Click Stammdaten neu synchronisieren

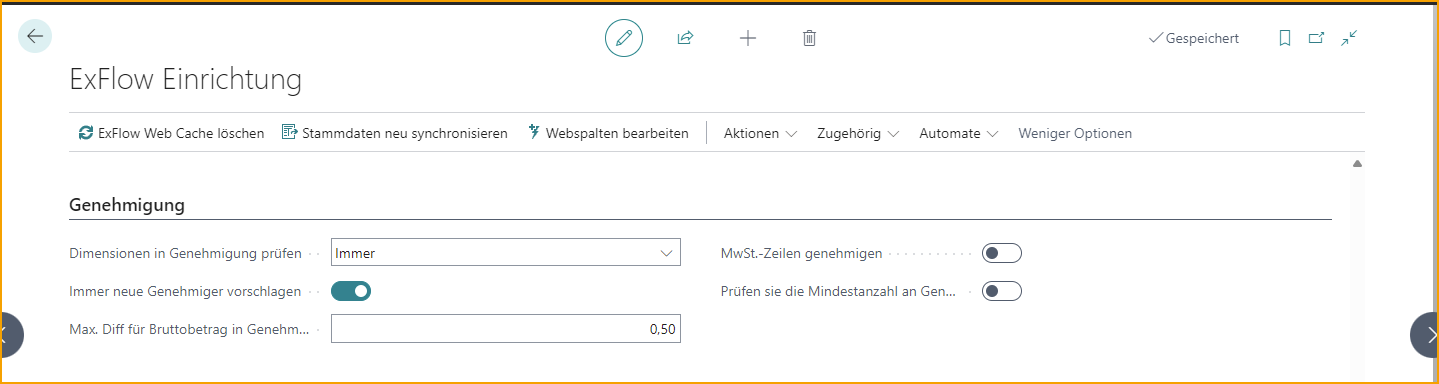tap(395, 133)
